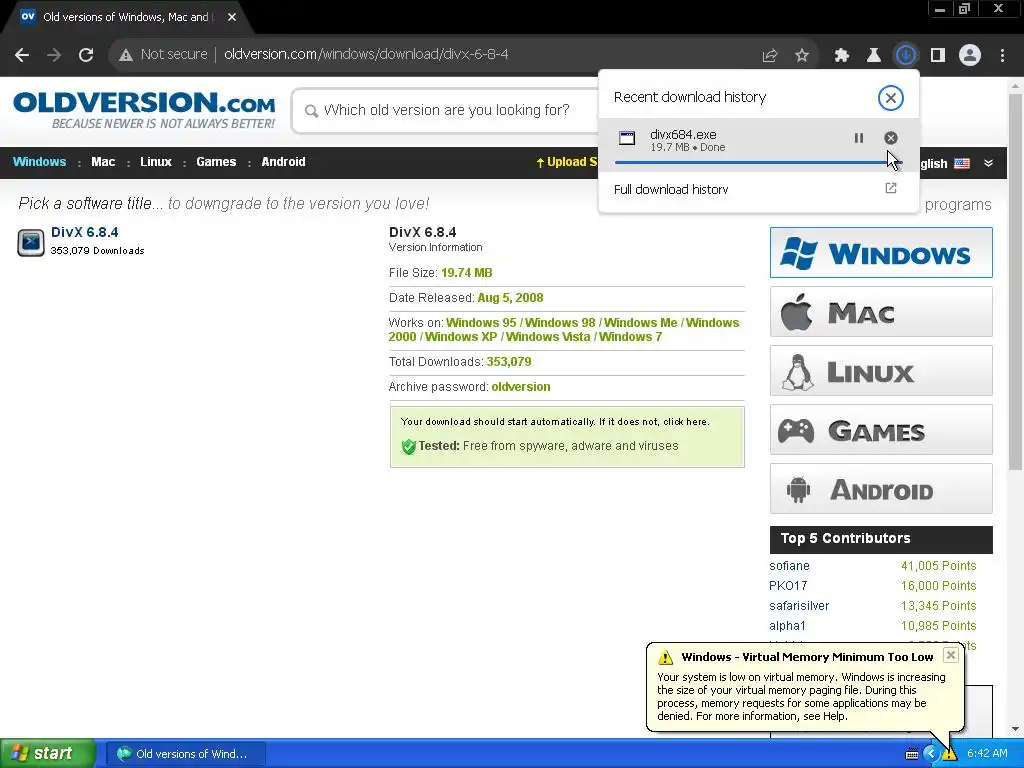Click the Aug 5, 2008 release date
Viewport: 1024px width, 768px height.
(x=510, y=298)
